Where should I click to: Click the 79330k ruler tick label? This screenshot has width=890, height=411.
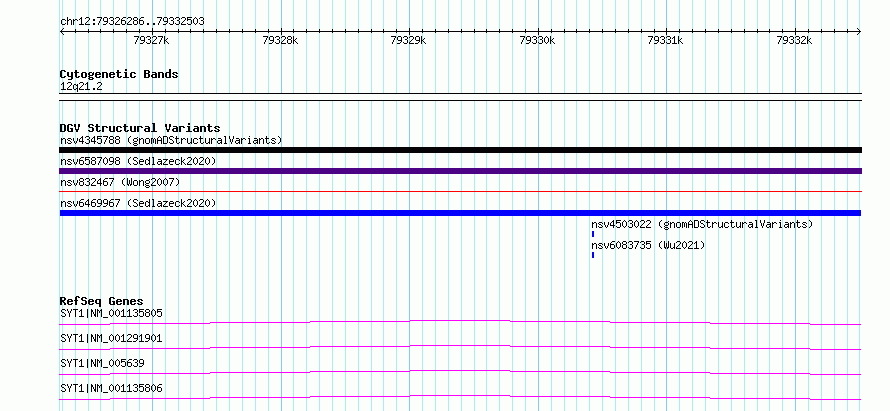tap(537, 40)
